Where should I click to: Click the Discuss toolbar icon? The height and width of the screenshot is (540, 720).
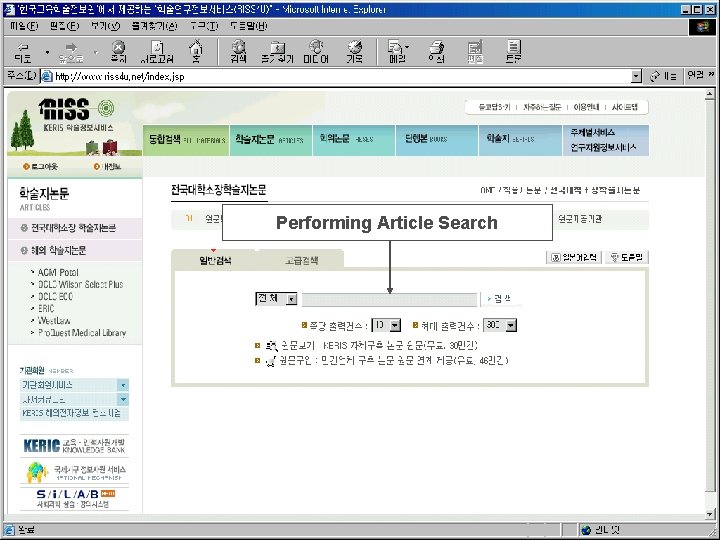(513, 51)
